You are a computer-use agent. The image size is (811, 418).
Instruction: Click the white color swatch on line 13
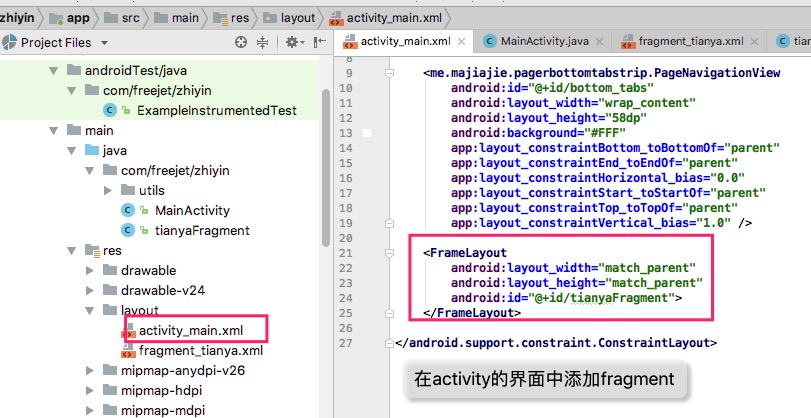[x=367, y=133]
